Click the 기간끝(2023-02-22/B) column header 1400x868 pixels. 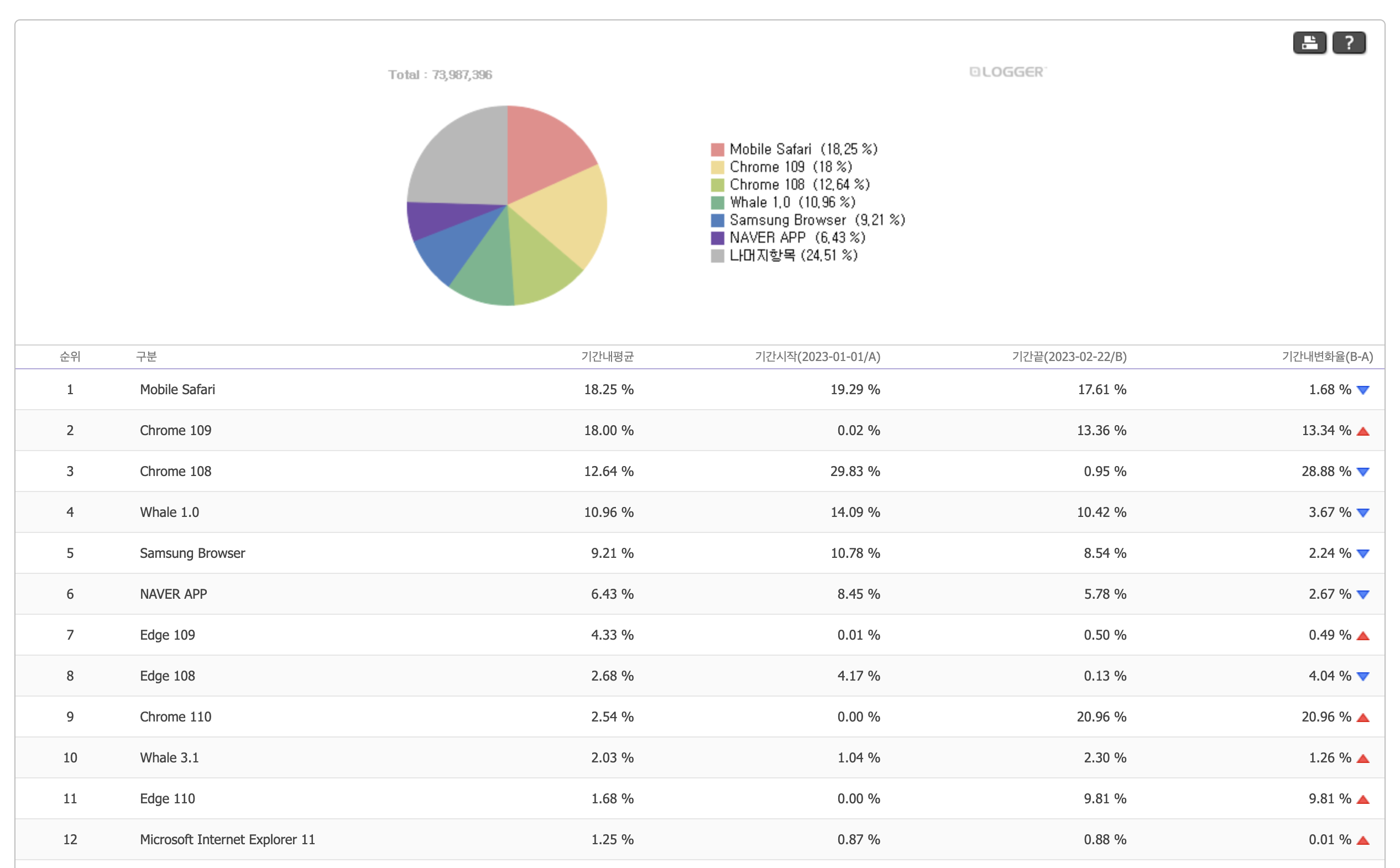pyautogui.click(x=1069, y=357)
